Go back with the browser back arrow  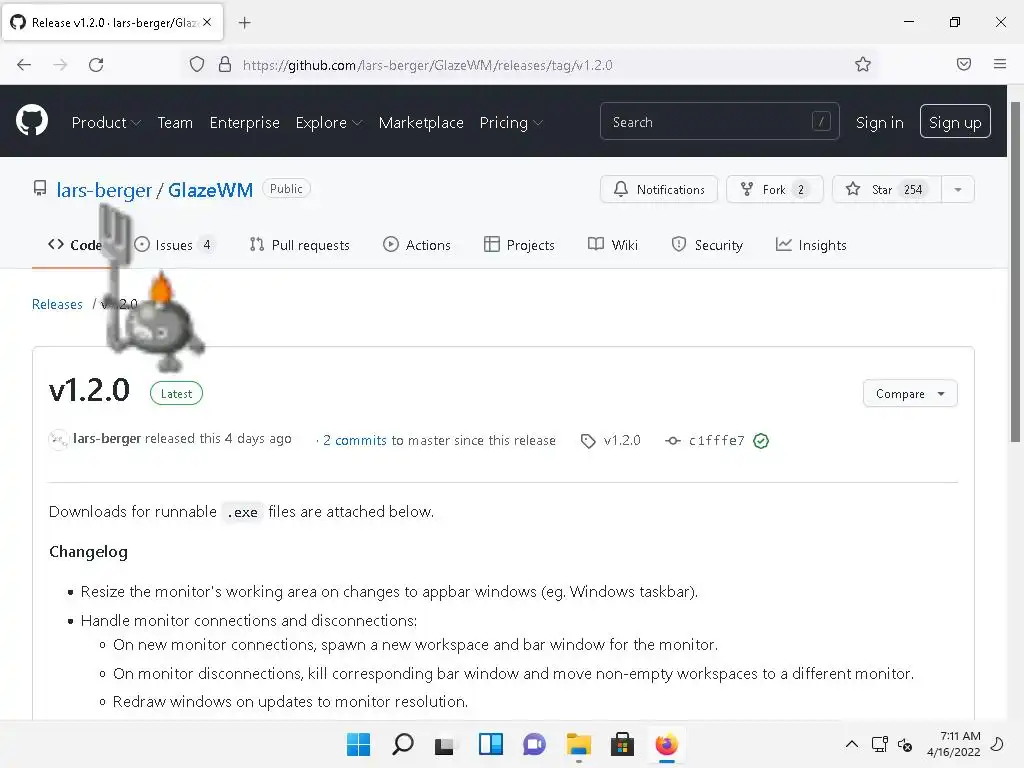[x=24, y=65]
